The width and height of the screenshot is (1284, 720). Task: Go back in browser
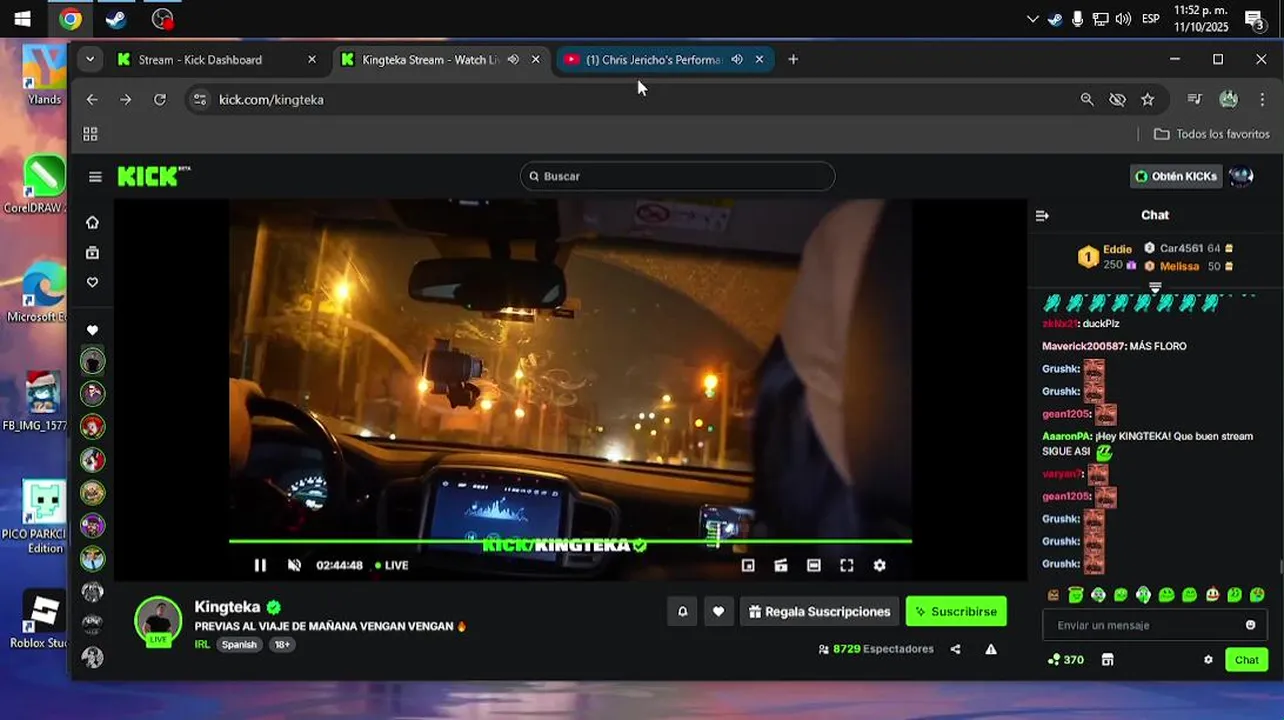tap(92, 99)
